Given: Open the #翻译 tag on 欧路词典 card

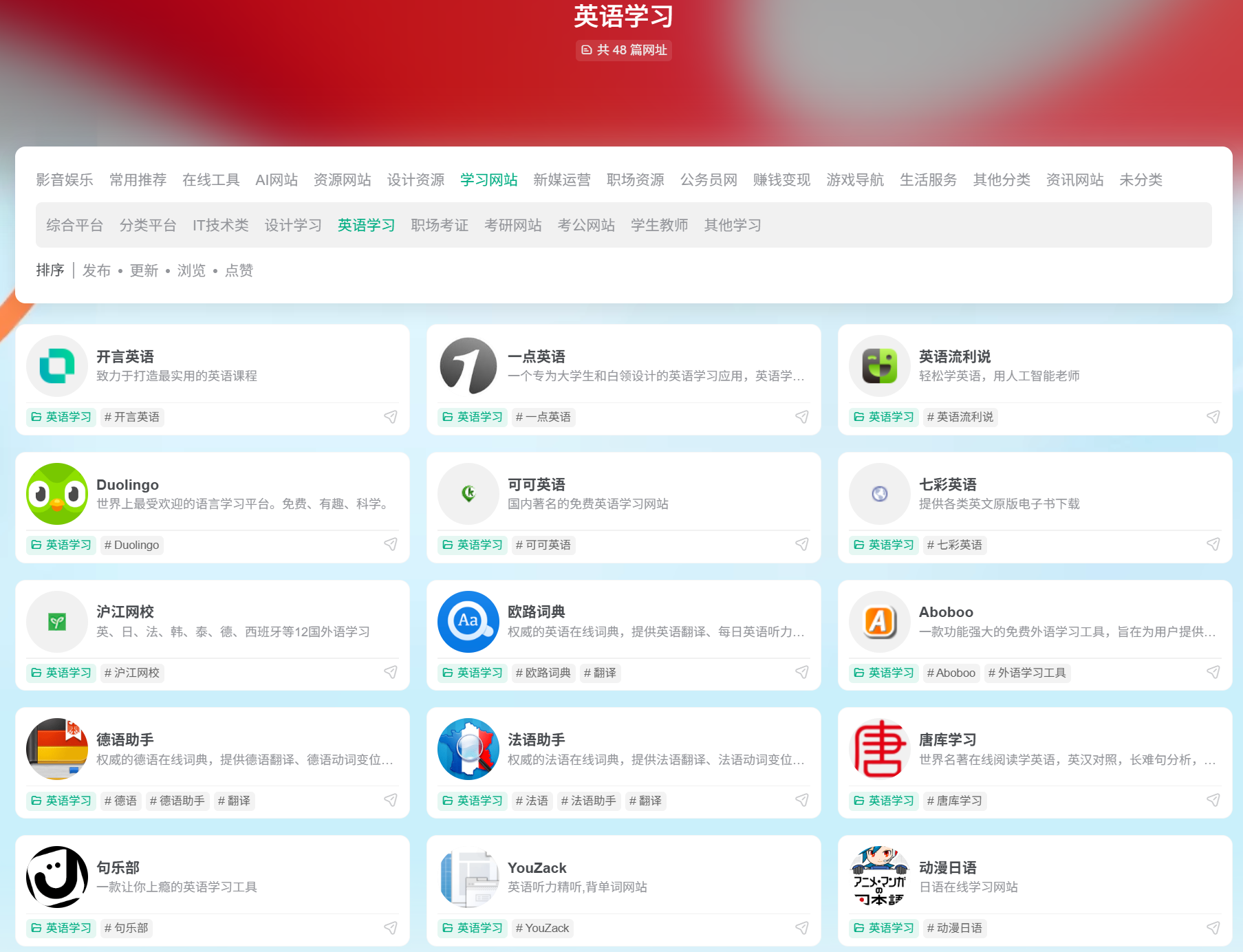Looking at the screenshot, I should tap(600, 673).
